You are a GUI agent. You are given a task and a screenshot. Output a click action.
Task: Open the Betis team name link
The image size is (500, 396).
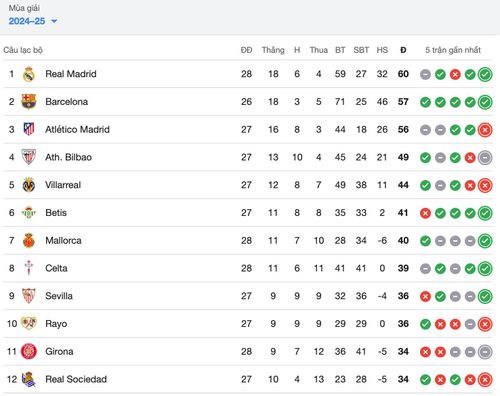(x=56, y=213)
